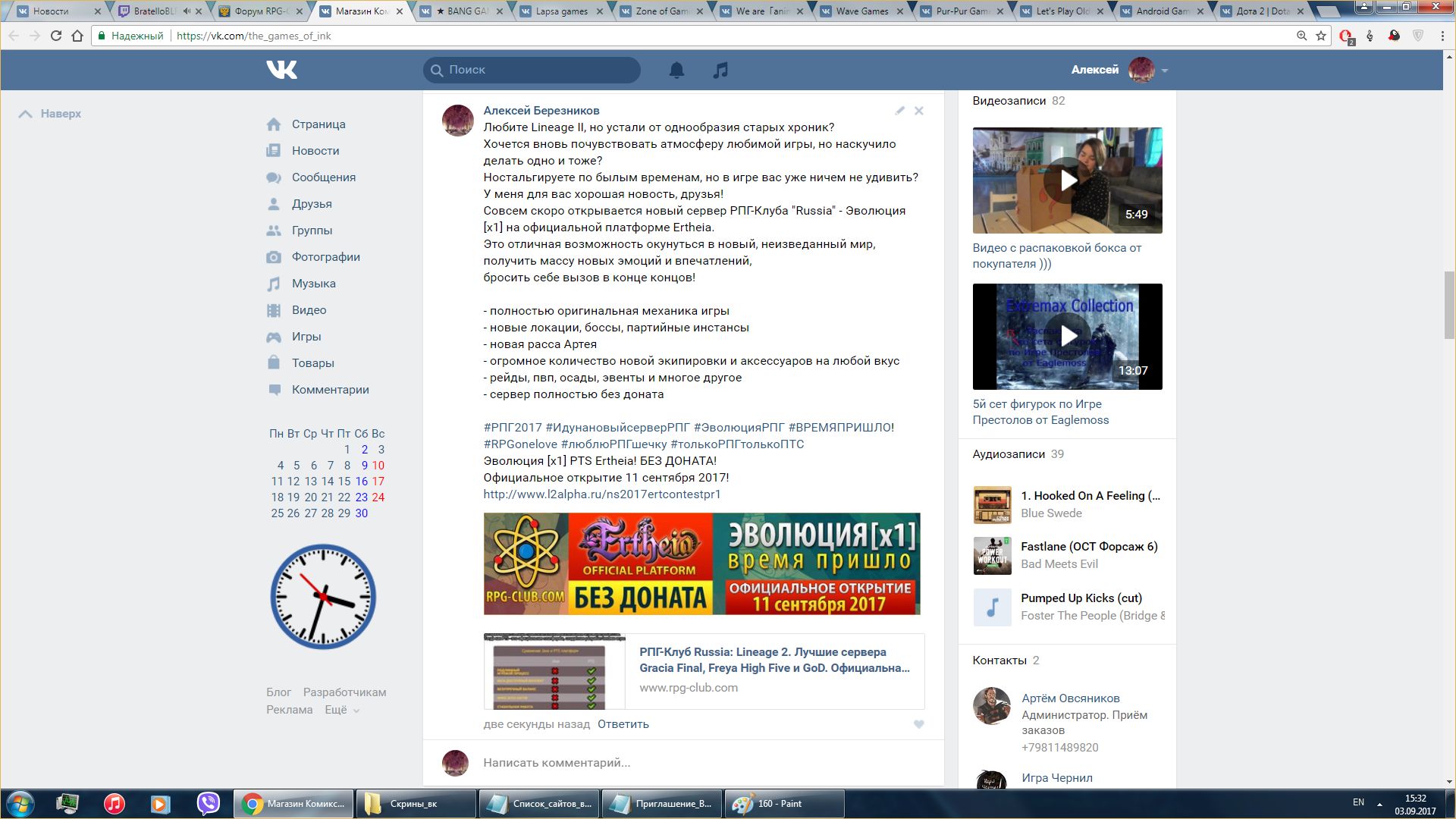This screenshot has height=819, width=1456.
Task: Open Видеозаписи 82 section header
Action: [x=1018, y=101]
